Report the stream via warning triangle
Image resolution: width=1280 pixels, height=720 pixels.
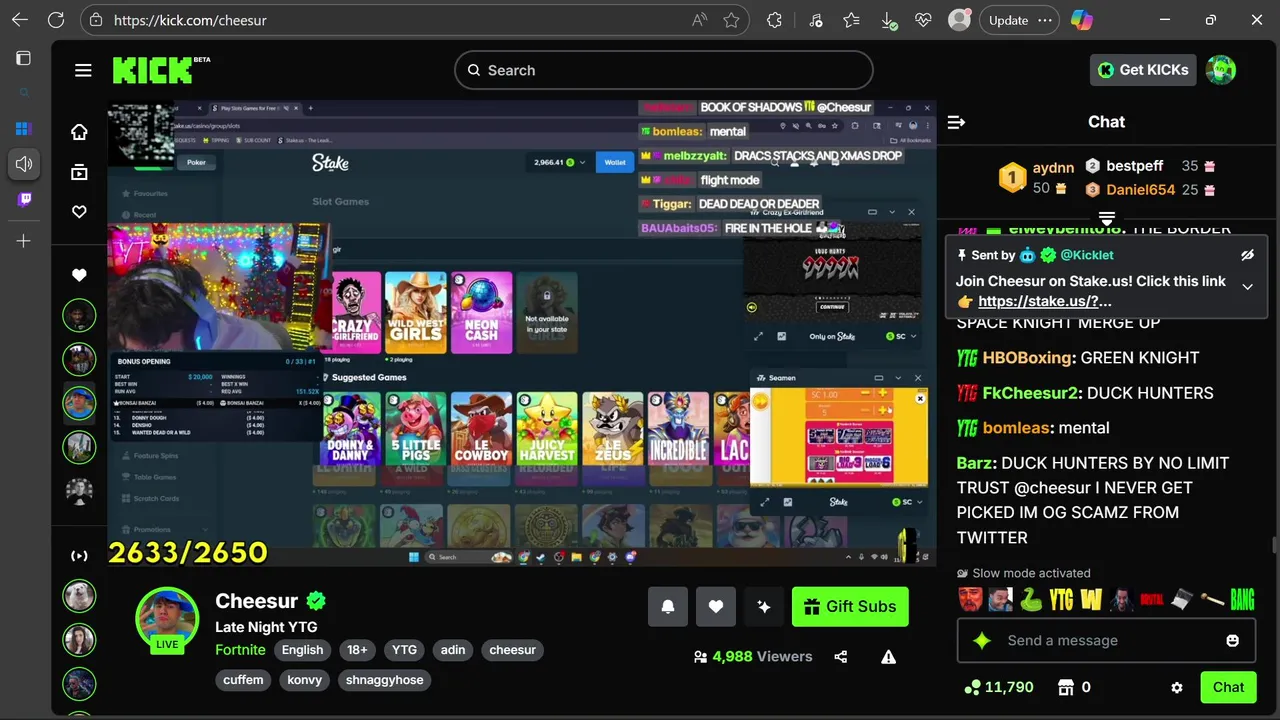pyautogui.click(x=888, y=657)
